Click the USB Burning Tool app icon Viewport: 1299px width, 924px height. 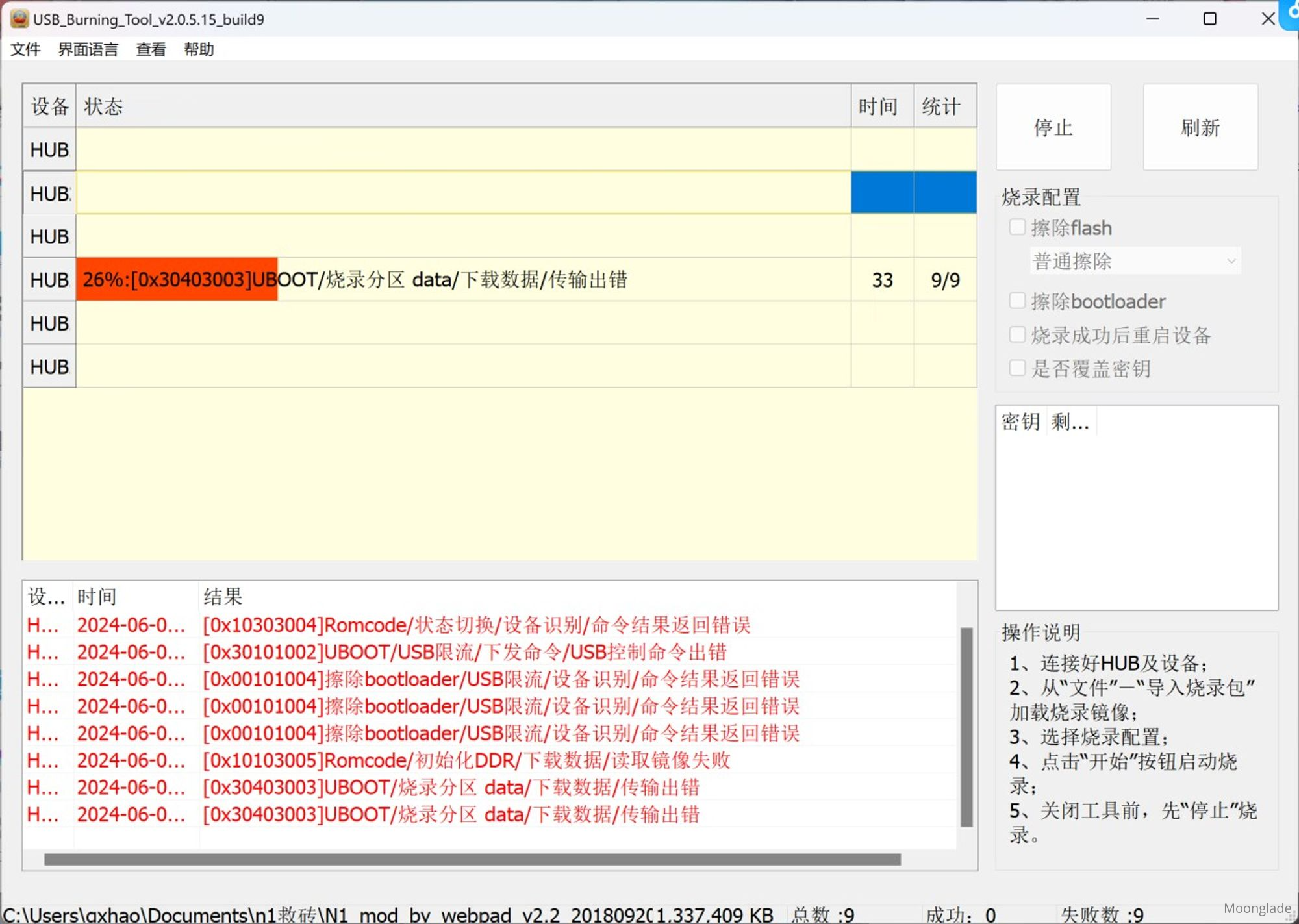pos(19,19)
